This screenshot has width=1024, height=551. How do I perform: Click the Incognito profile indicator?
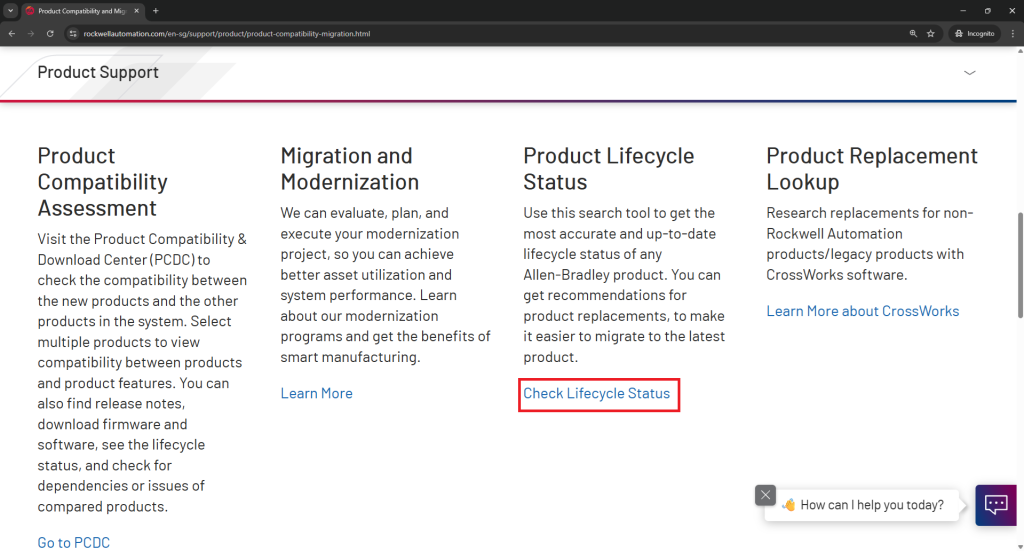pos(973,33)
